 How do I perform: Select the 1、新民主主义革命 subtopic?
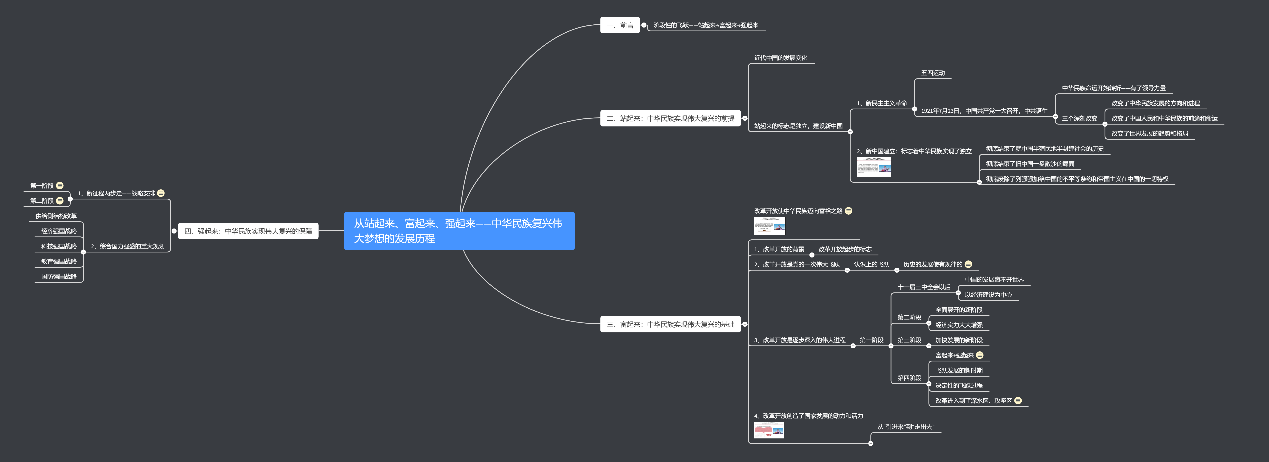[881, 103]
